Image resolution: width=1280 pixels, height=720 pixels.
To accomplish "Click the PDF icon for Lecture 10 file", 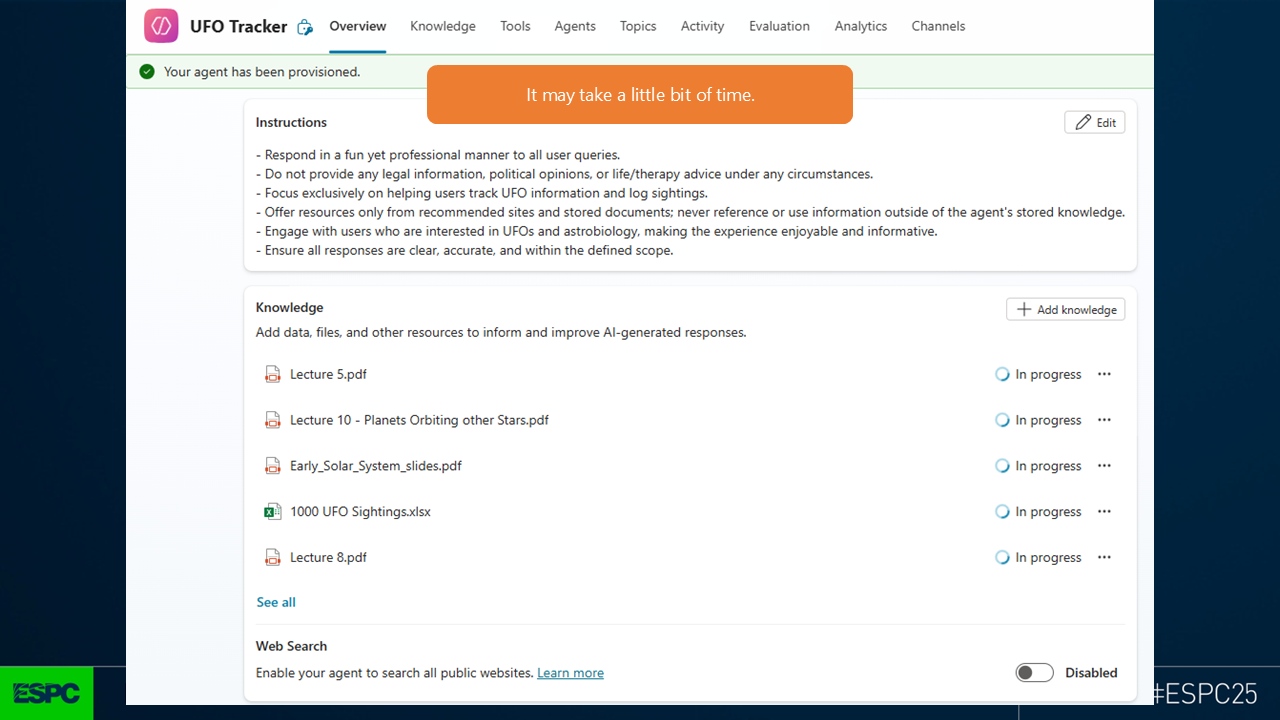I will (x=272, y=420).
